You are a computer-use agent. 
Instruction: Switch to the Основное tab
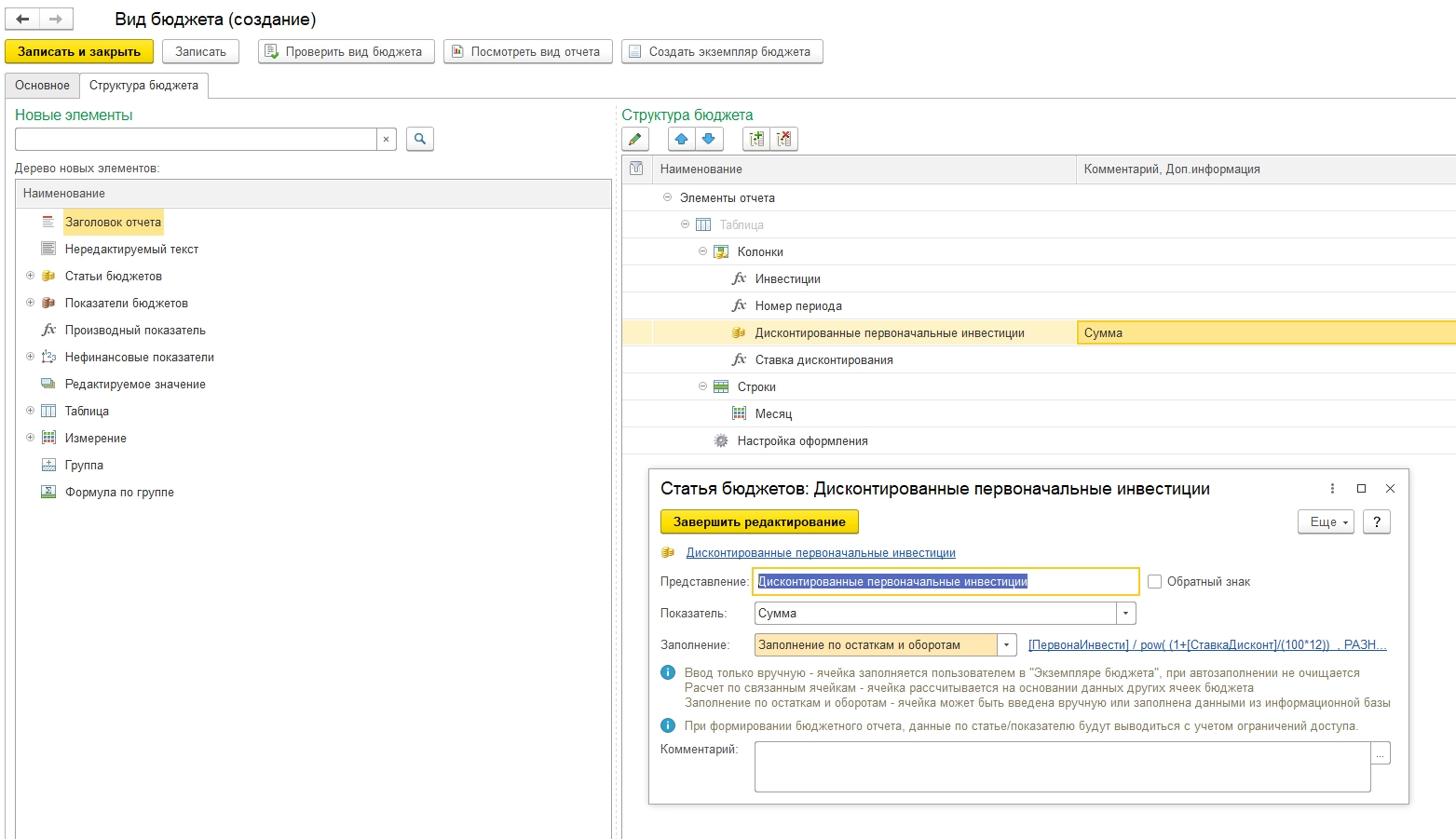(42, 86)
